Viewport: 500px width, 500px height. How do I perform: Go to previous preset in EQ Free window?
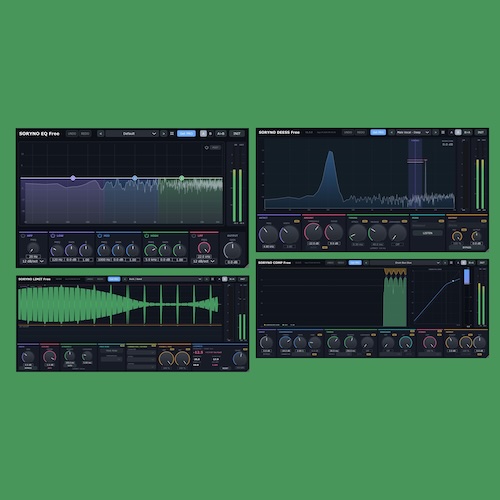tap(101, 134)
